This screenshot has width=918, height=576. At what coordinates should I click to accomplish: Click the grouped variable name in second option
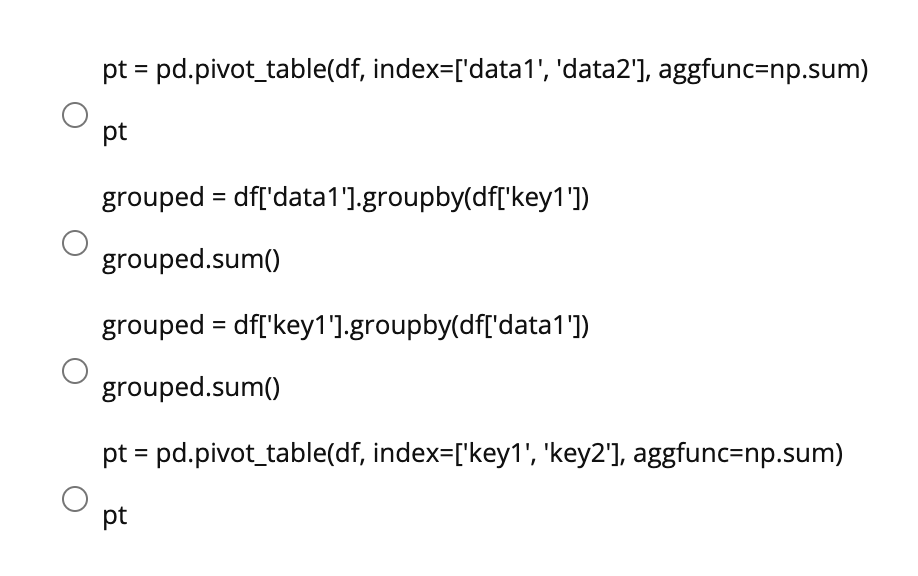(153, 198)
